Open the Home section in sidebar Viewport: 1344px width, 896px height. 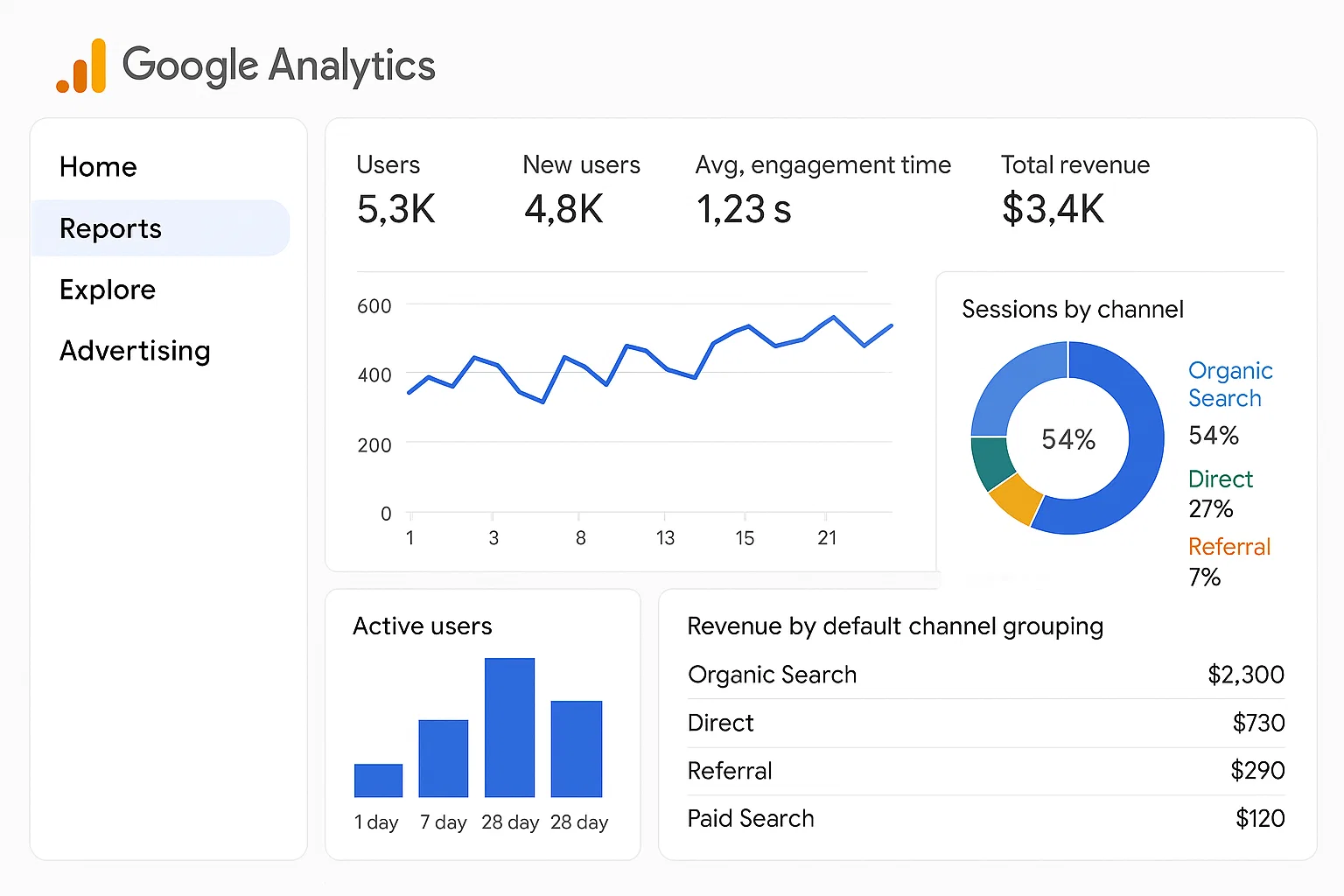(98, 167)
